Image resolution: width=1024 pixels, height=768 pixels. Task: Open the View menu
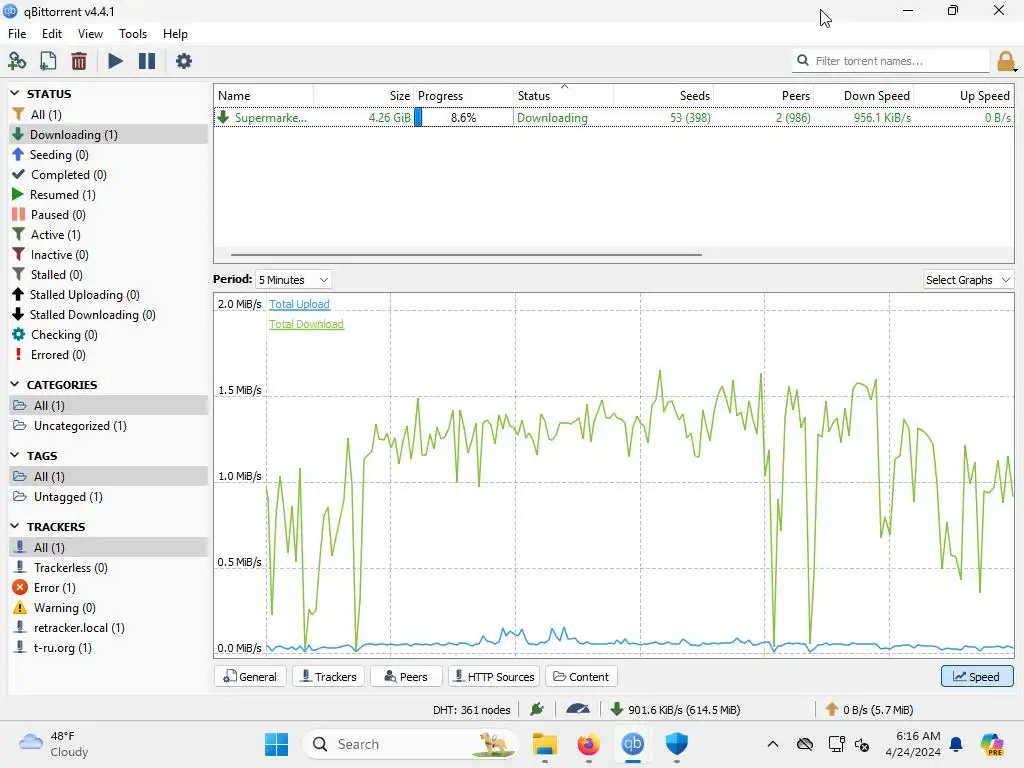[90, 34]
